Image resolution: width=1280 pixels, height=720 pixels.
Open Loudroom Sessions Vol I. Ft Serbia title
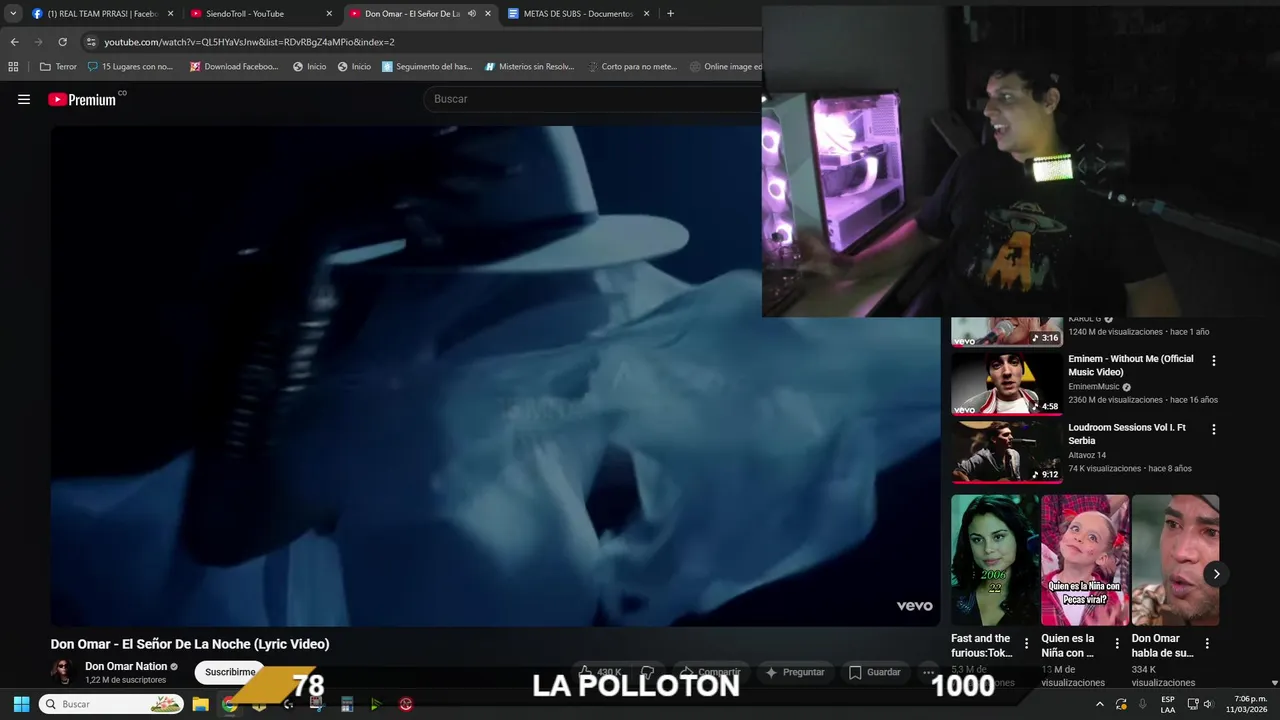[1127, 434]
